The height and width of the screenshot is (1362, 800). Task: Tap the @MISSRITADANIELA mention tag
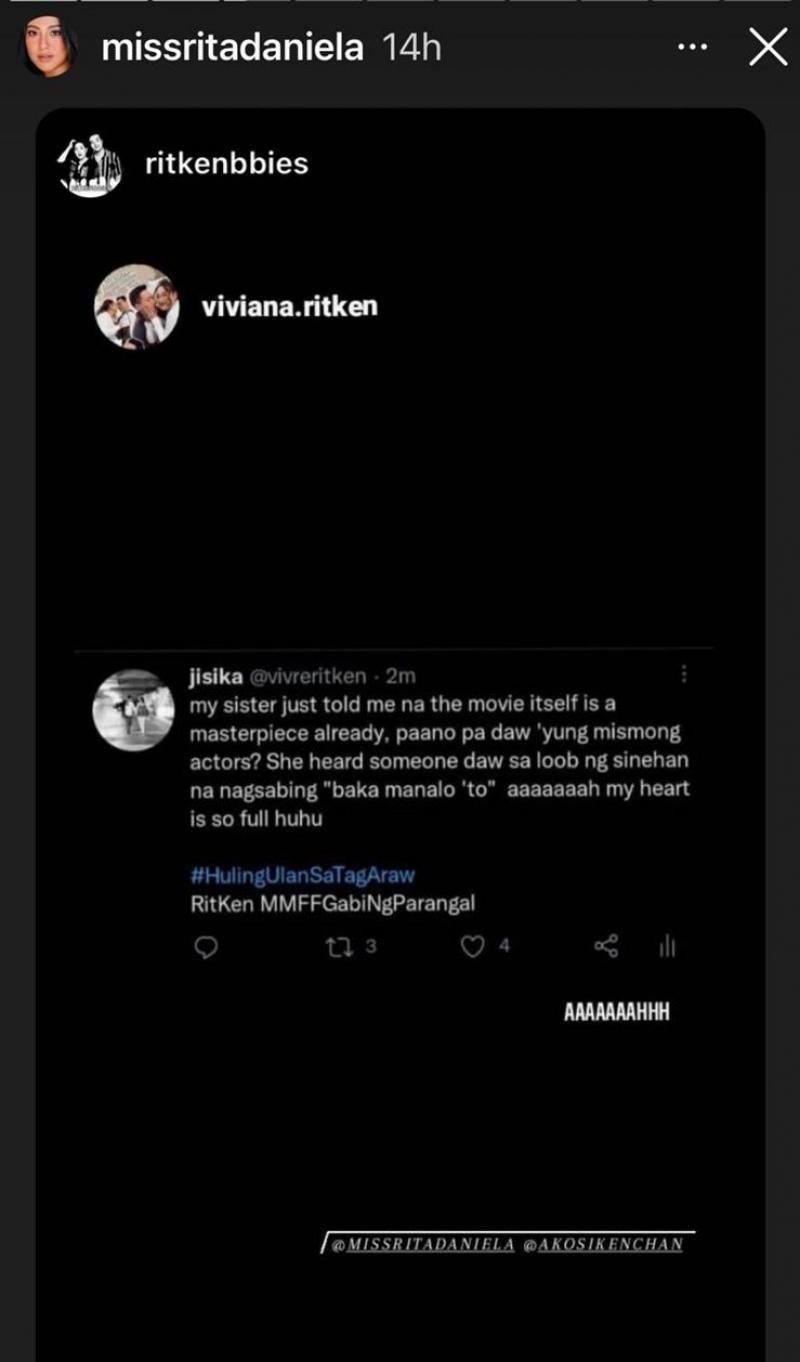click(422, 1245)
